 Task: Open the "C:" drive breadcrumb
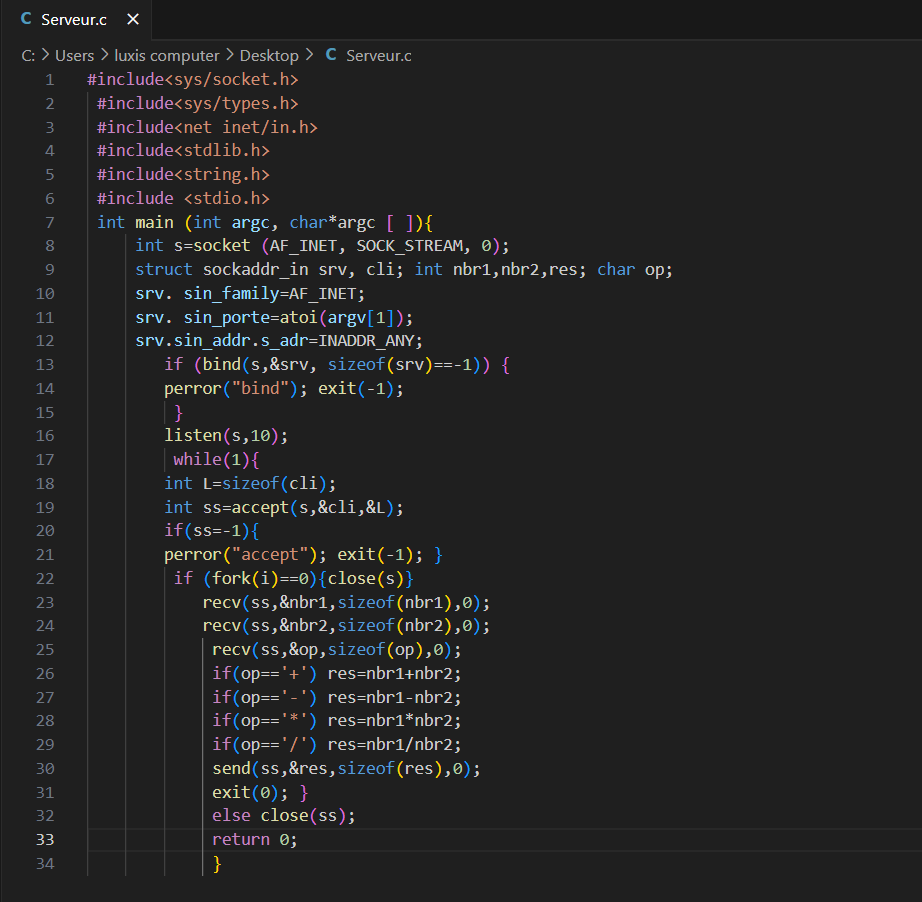pyautogui.click(x=28, y=56)
